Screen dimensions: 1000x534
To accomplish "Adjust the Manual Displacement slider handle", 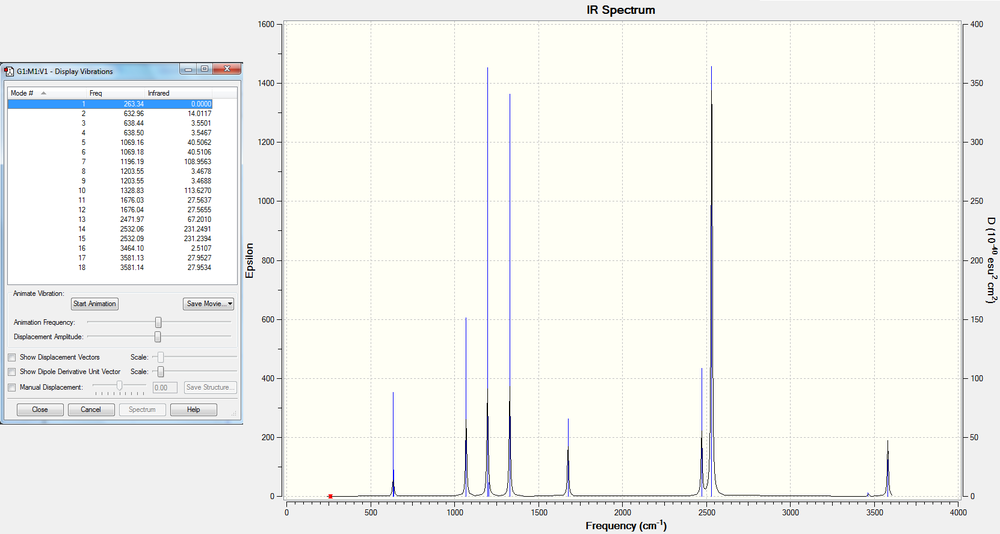I will click(x=119, y=385).
